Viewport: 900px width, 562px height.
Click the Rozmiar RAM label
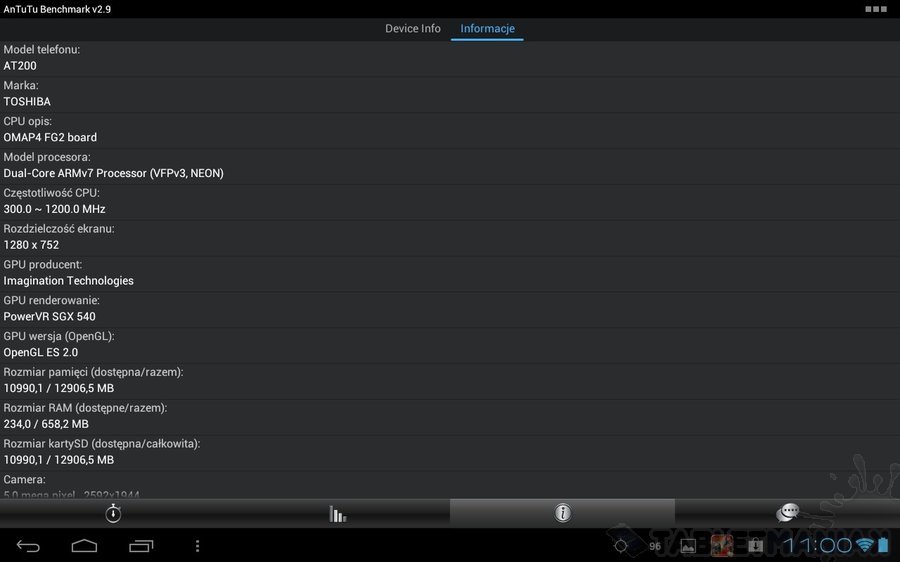(x=86, y=408)
